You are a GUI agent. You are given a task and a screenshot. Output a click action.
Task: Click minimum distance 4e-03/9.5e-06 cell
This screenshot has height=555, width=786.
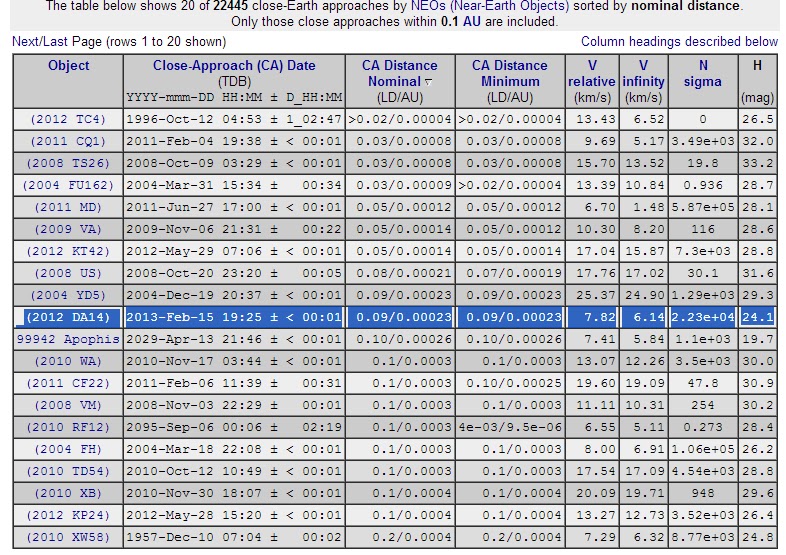(x=510, y=427)
